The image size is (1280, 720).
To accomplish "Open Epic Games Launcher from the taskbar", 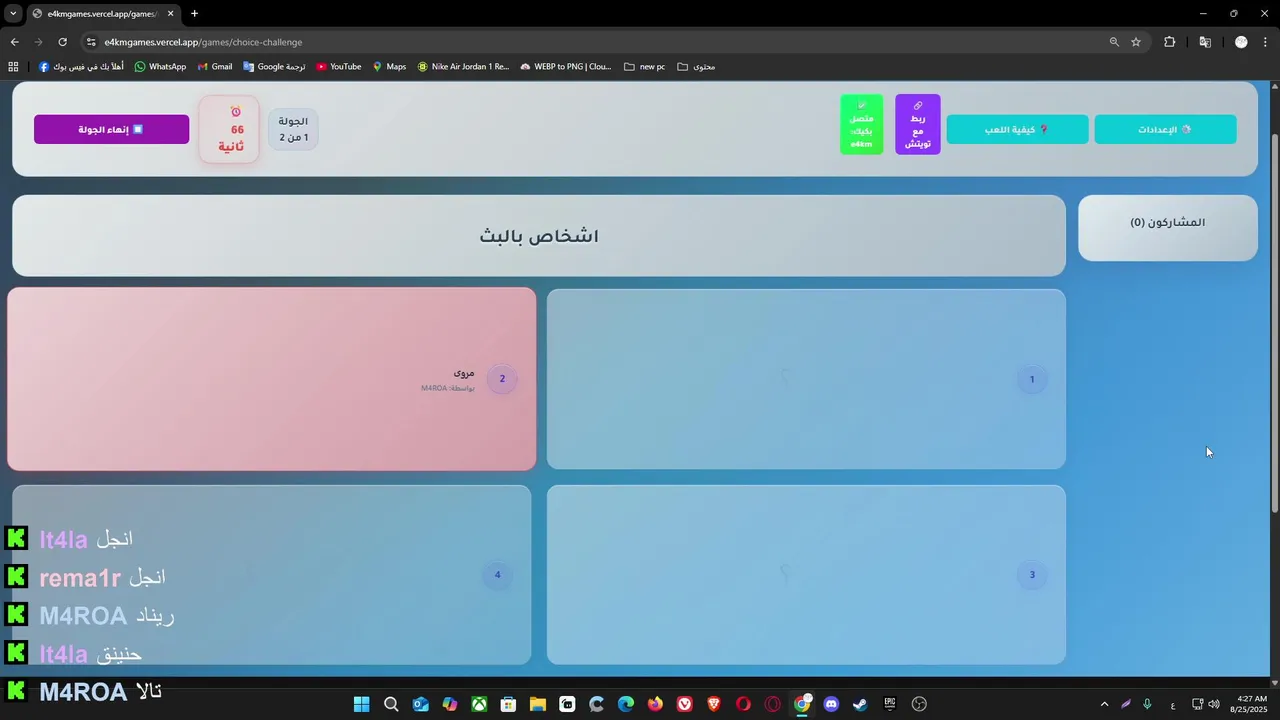I will click(890, 704).
